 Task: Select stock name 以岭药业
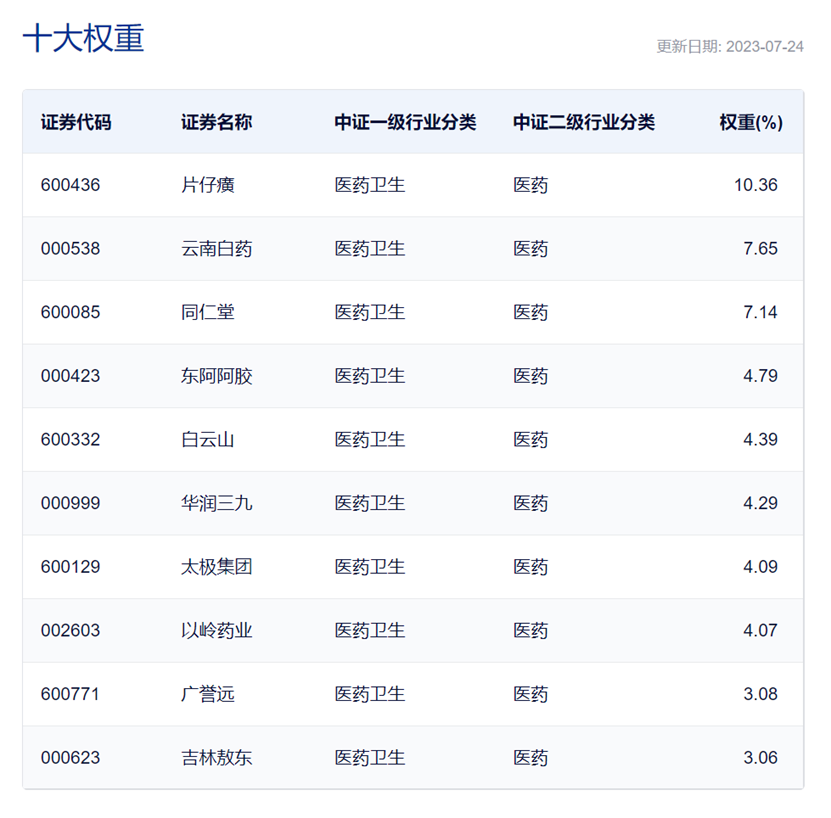click(x=217, y=630)
